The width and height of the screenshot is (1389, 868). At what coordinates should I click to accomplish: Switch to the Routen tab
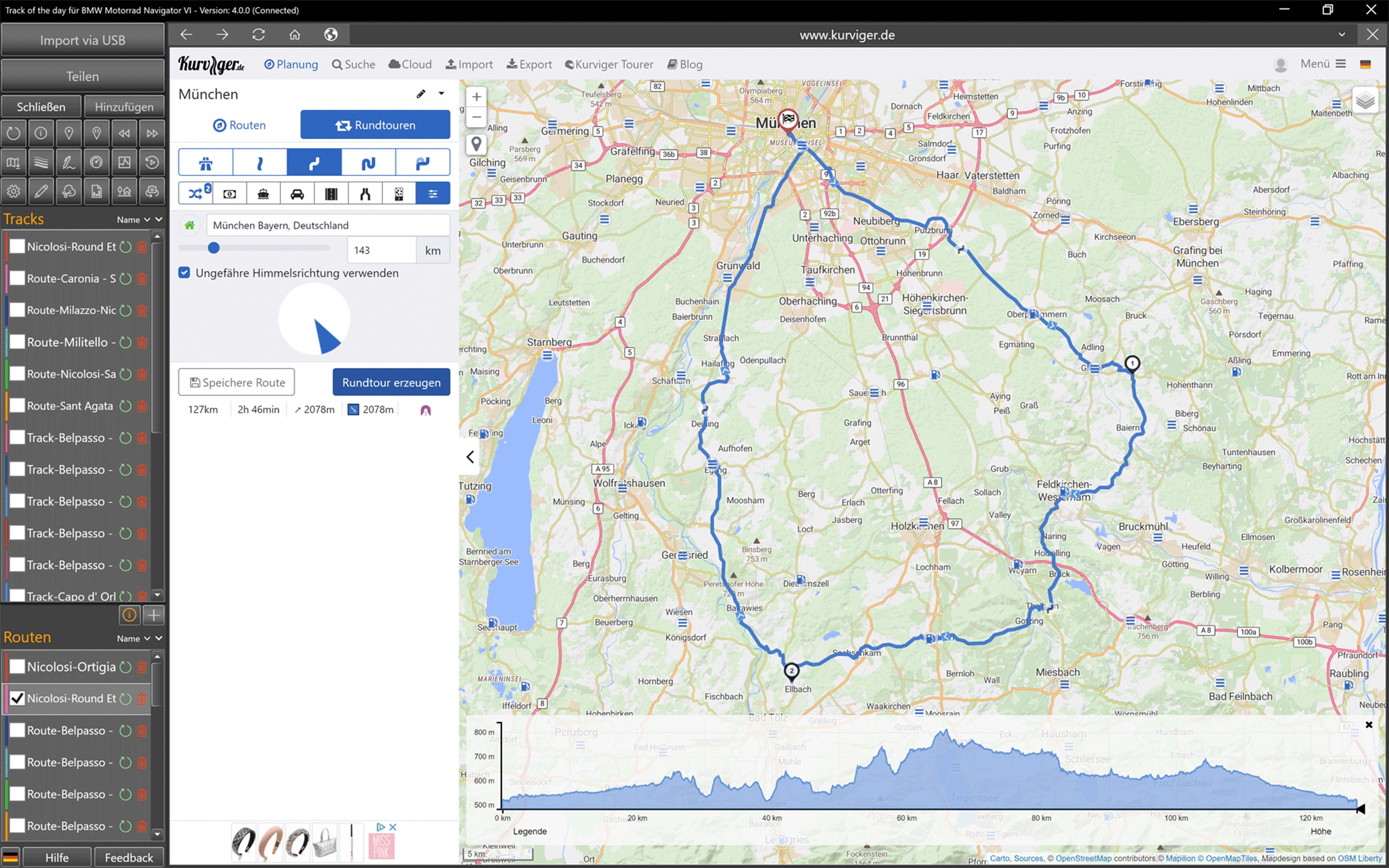tap(239, 125)
